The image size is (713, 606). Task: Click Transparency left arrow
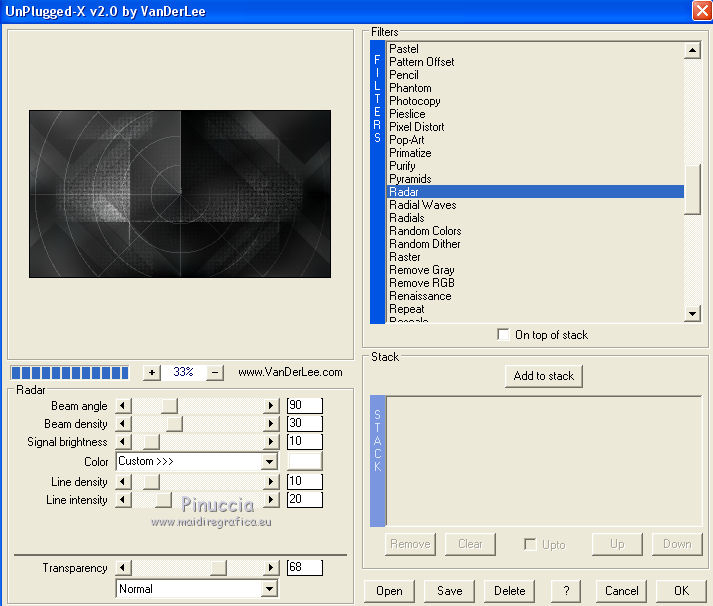[124, 568]
